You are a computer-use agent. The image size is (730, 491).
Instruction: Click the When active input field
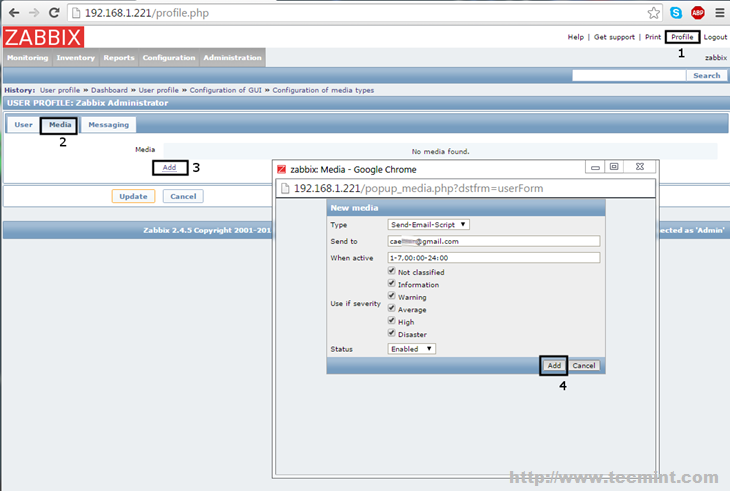493,258
